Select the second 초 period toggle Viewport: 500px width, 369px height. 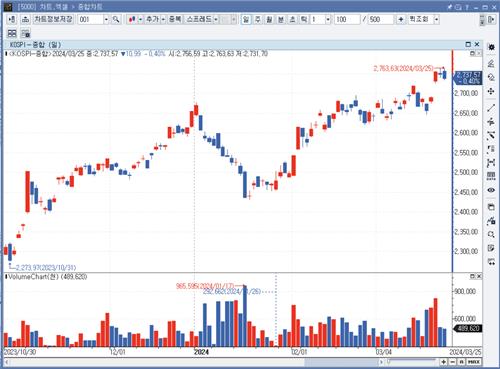(x=292, y=19)
